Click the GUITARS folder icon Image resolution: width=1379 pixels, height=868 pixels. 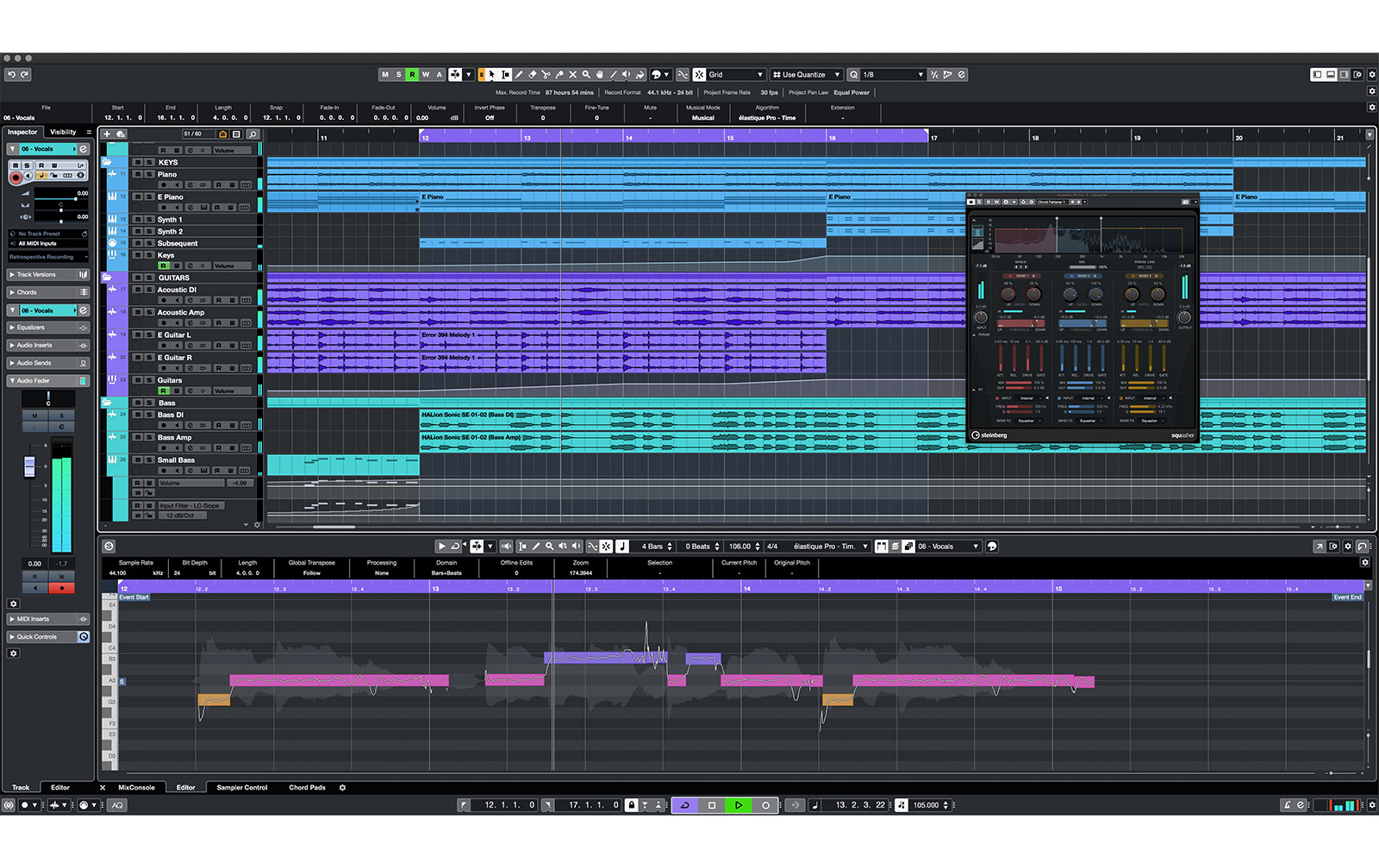pyautogui.click(x=107, y=278)
